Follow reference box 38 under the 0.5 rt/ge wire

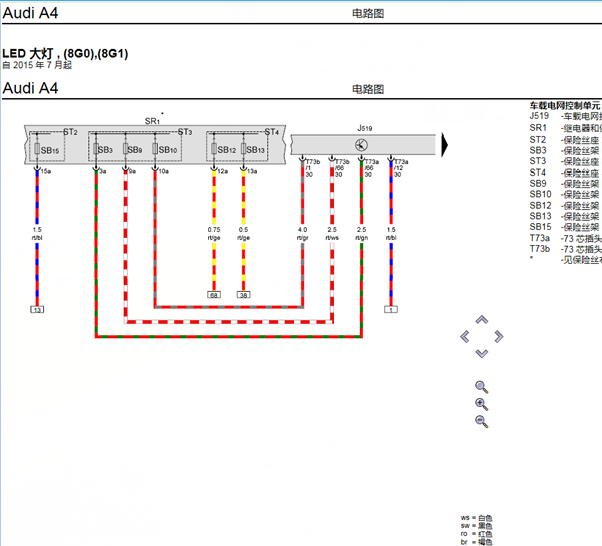tap(243, 295)
